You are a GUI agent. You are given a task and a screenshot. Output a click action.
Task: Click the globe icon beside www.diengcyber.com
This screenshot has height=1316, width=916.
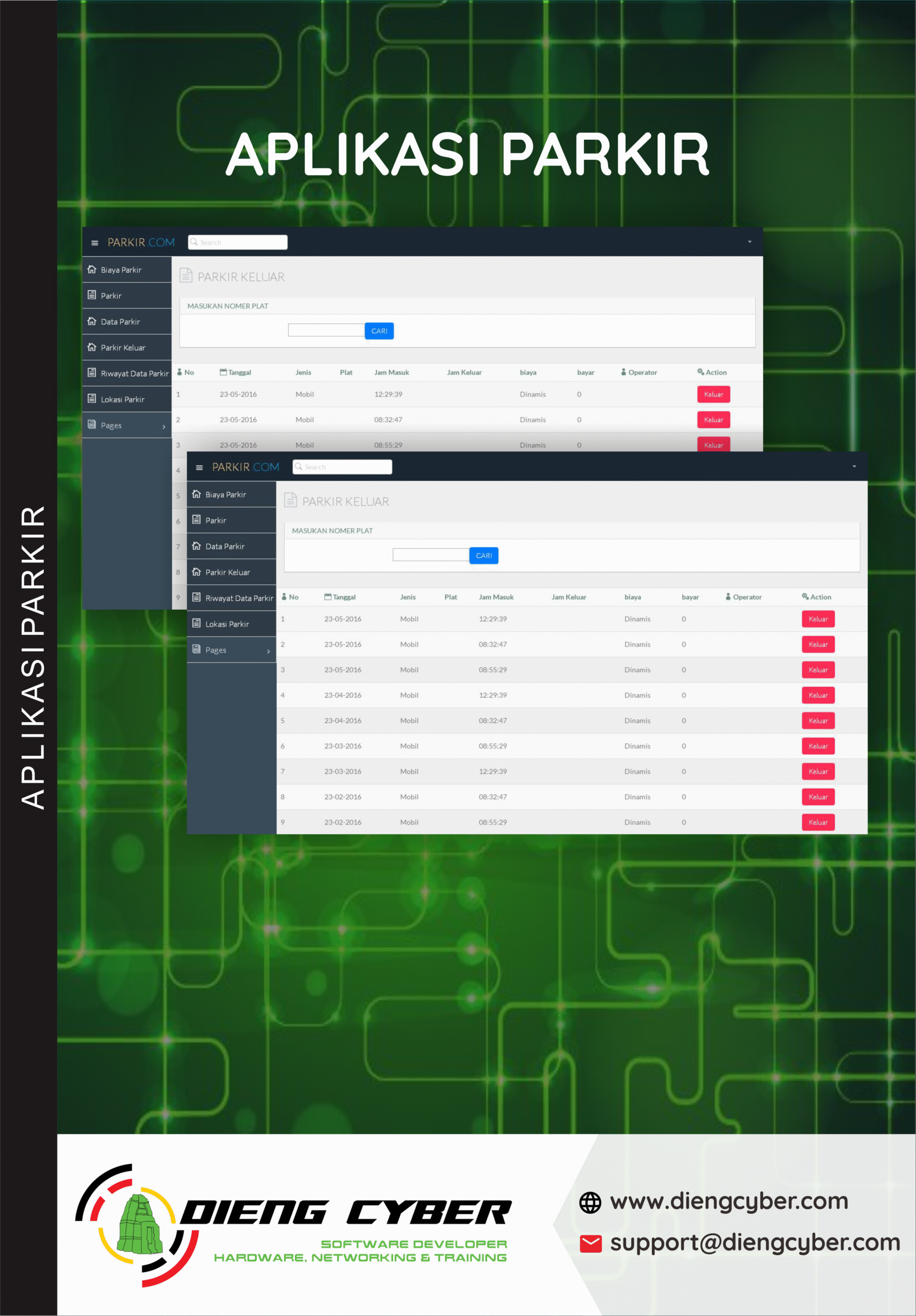tap(590, 1202)
